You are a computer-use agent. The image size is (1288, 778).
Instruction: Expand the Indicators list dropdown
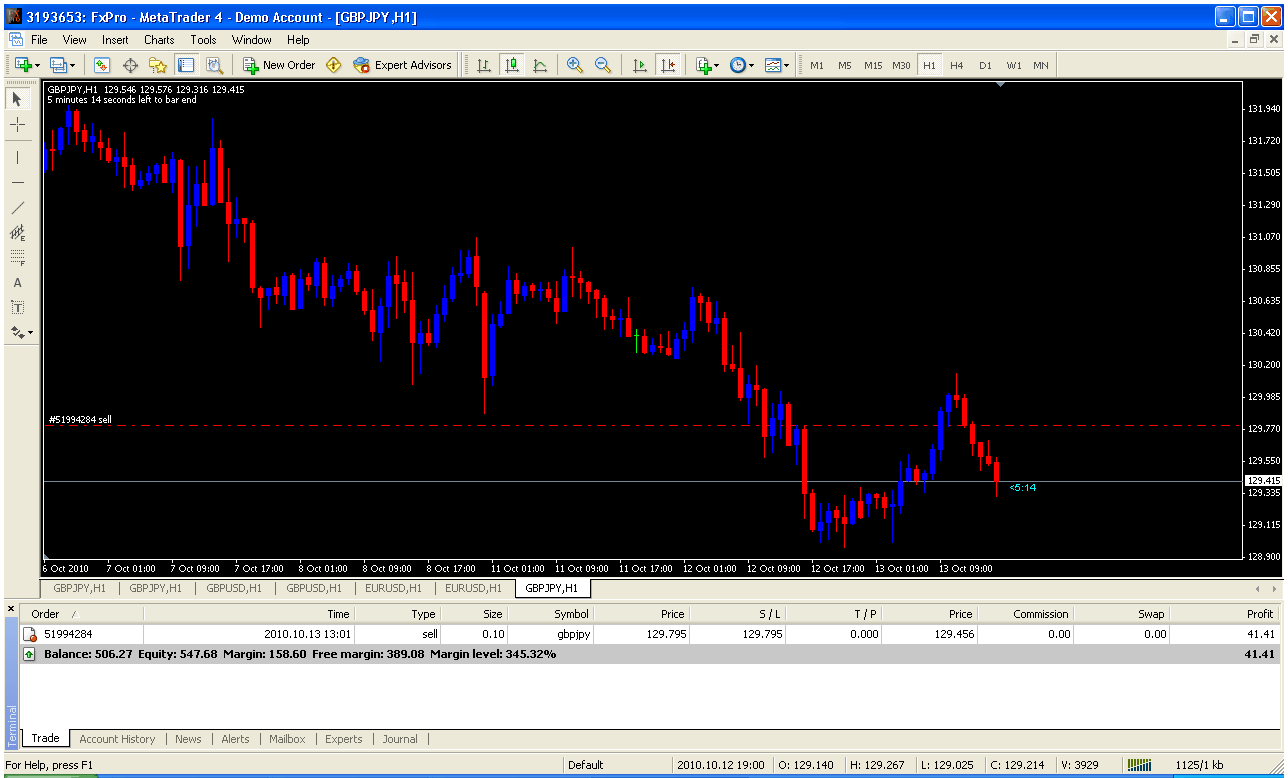click(708, 65)
